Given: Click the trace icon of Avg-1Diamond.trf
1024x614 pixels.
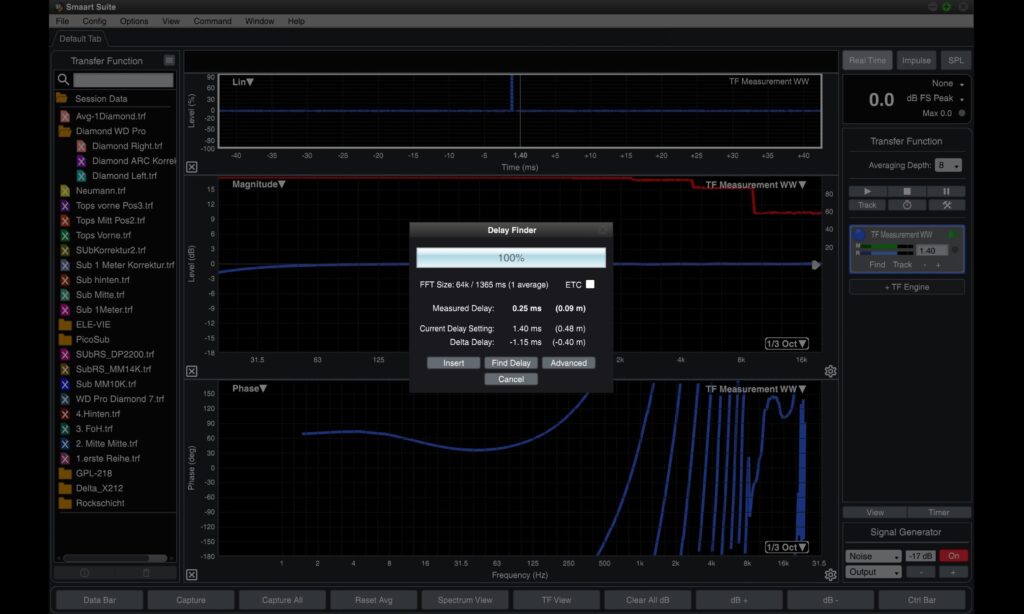Looking at the screenshot, I should coord(65,116).
